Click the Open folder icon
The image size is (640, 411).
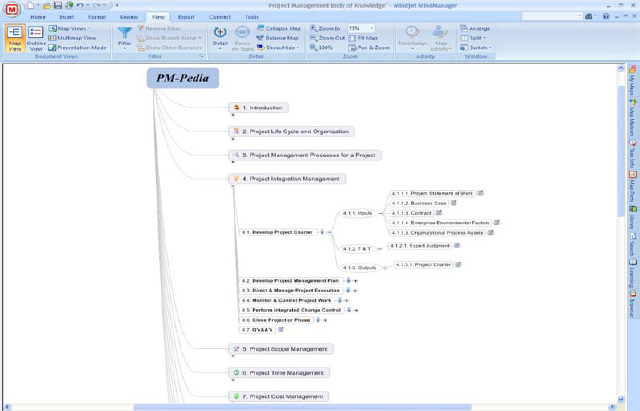tap(47, 5)
